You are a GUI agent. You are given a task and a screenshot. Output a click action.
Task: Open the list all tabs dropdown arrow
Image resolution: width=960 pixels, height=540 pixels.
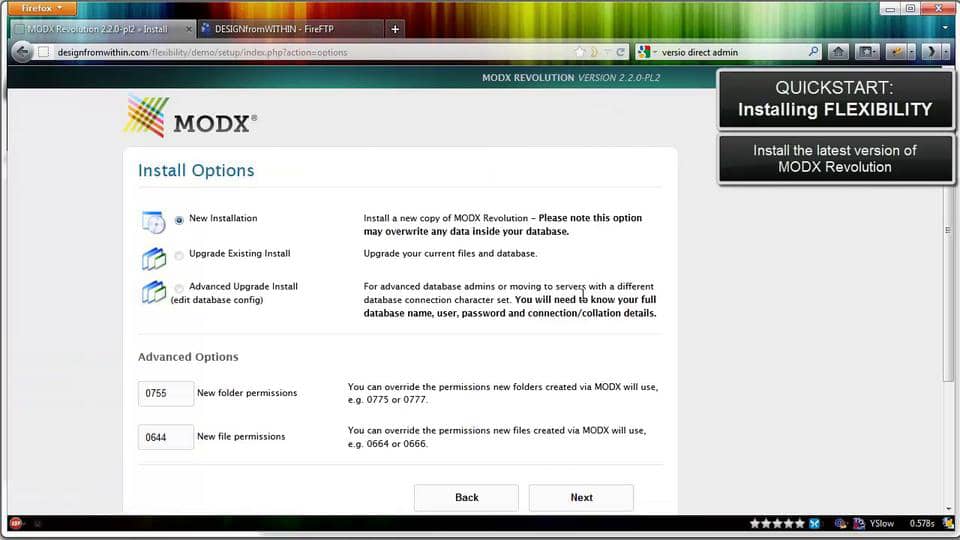coord(945,28)
